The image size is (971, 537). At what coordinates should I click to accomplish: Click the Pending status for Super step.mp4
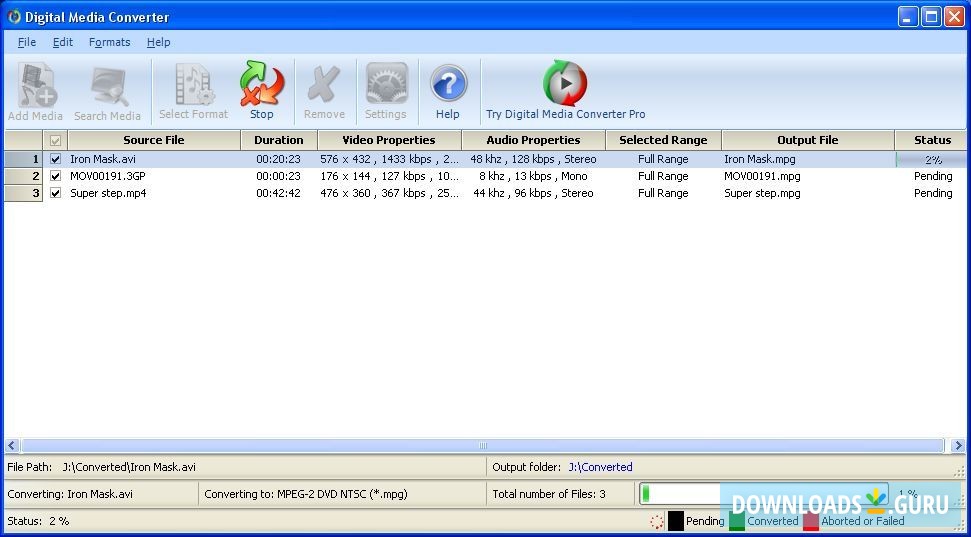tap(933, 193)
